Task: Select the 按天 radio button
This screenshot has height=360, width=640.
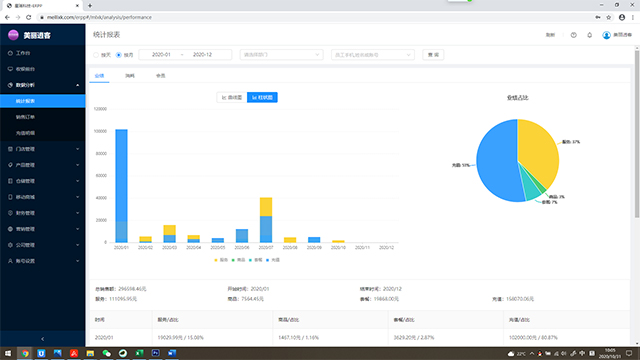Action: click(x=96, y=55)
